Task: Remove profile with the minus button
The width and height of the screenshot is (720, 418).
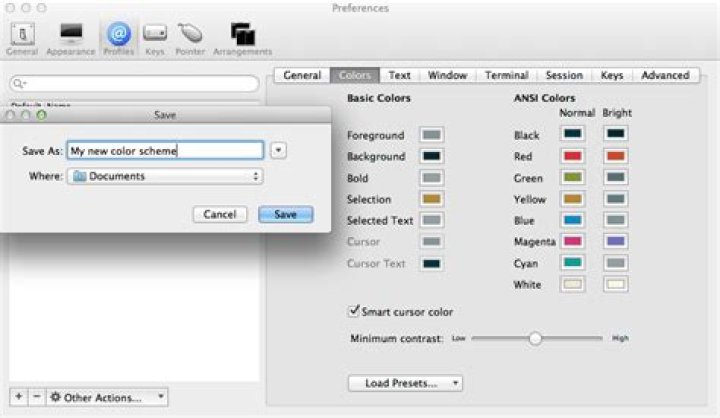Action: pyautogui.click(x=37, y=397)
